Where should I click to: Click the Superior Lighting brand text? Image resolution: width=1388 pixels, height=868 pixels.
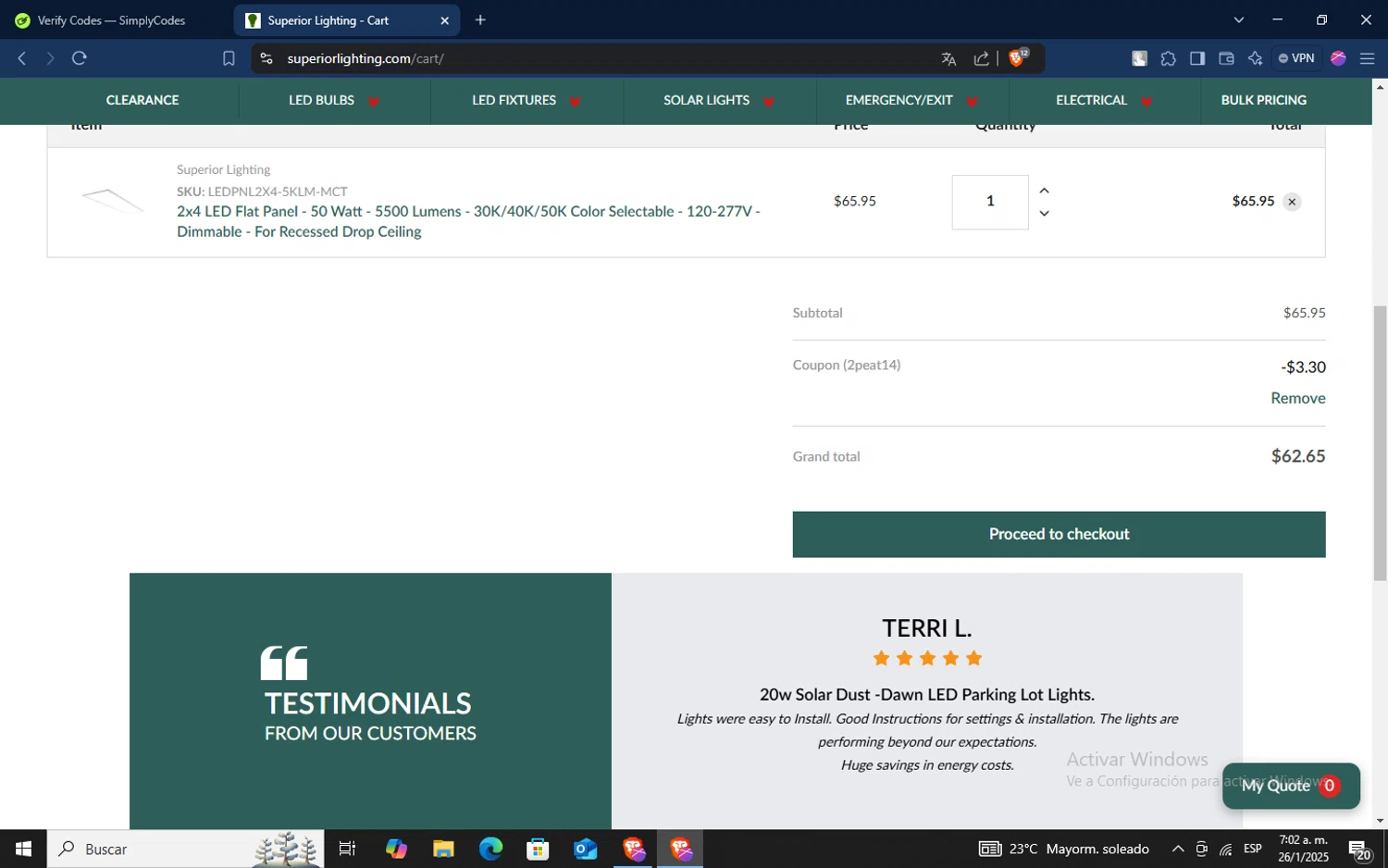pos(223,169)
